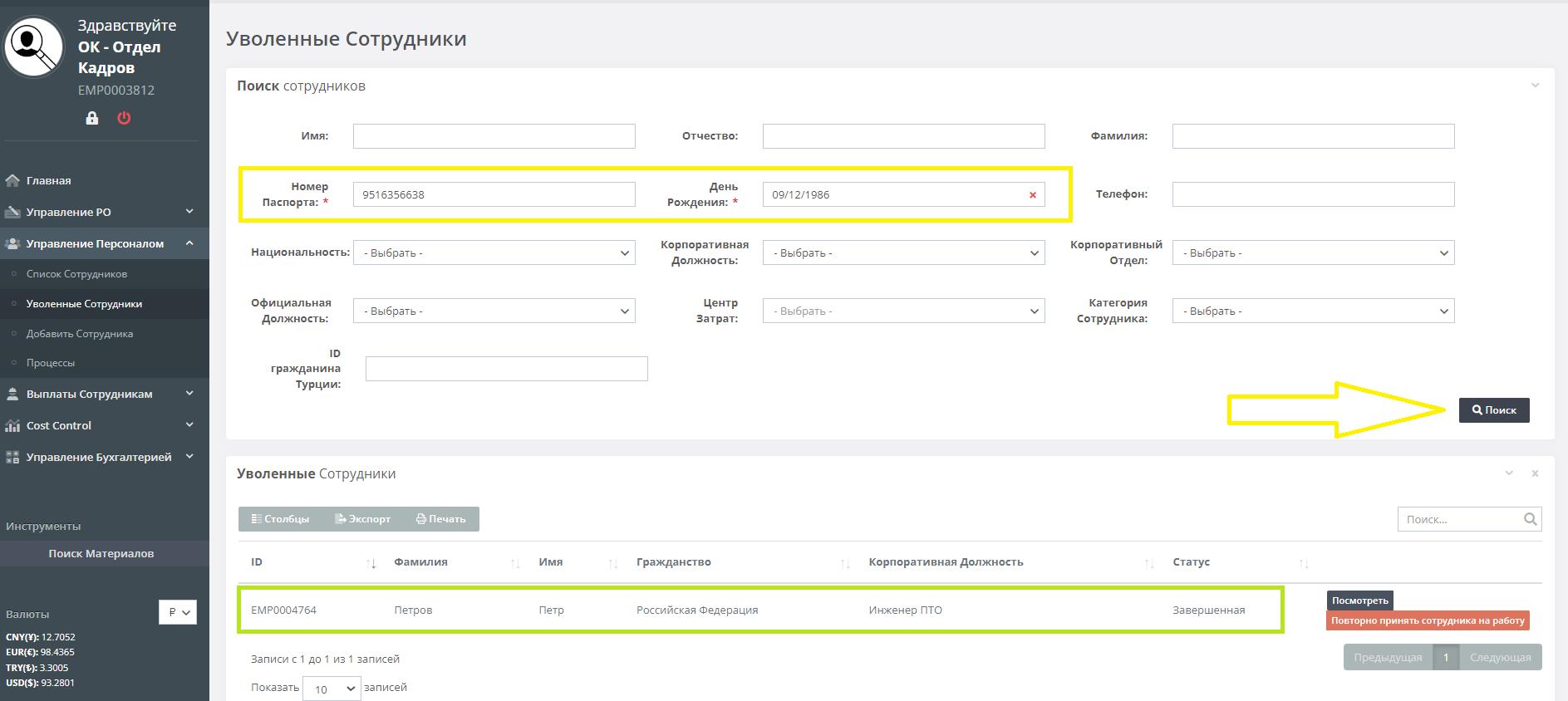Sort by Статус column arrows

[1304, 563]
